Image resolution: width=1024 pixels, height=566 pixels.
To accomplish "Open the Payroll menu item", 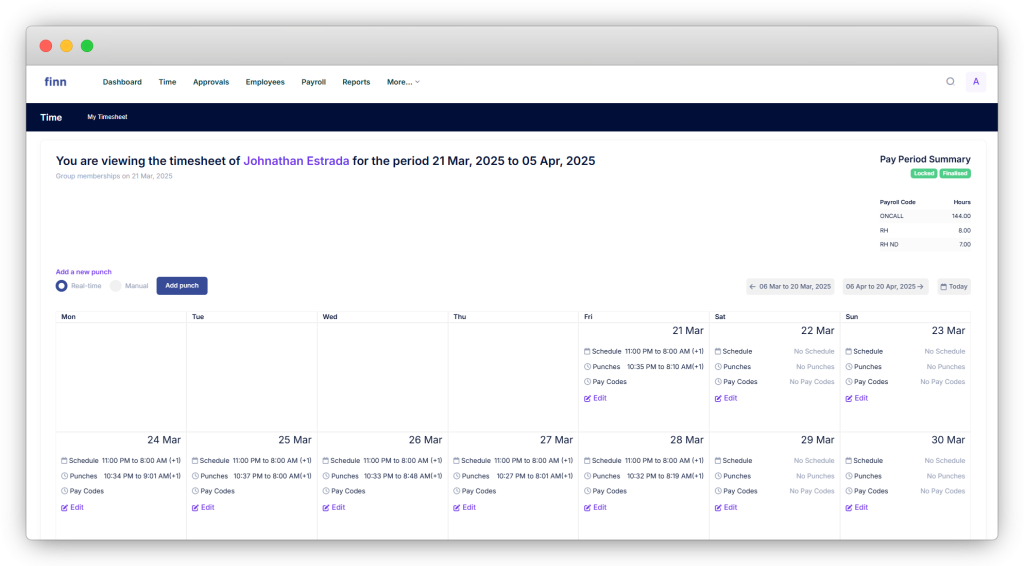I will click(314, 82).
